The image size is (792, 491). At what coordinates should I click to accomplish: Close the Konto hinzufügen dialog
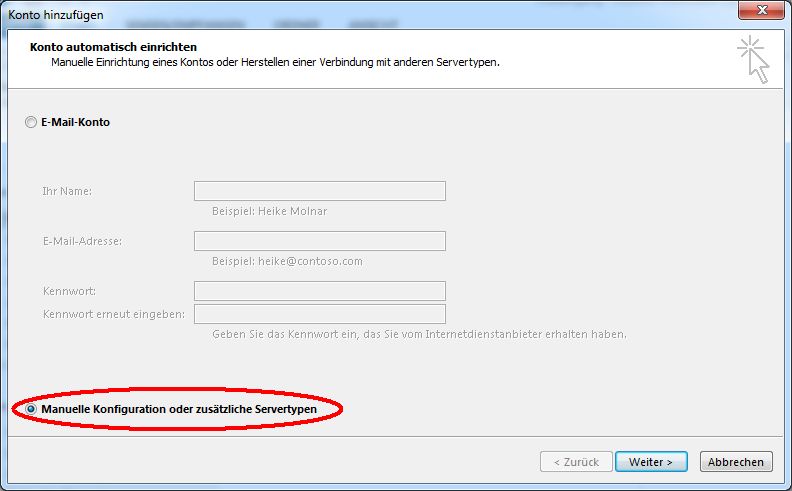coord(762,10)
